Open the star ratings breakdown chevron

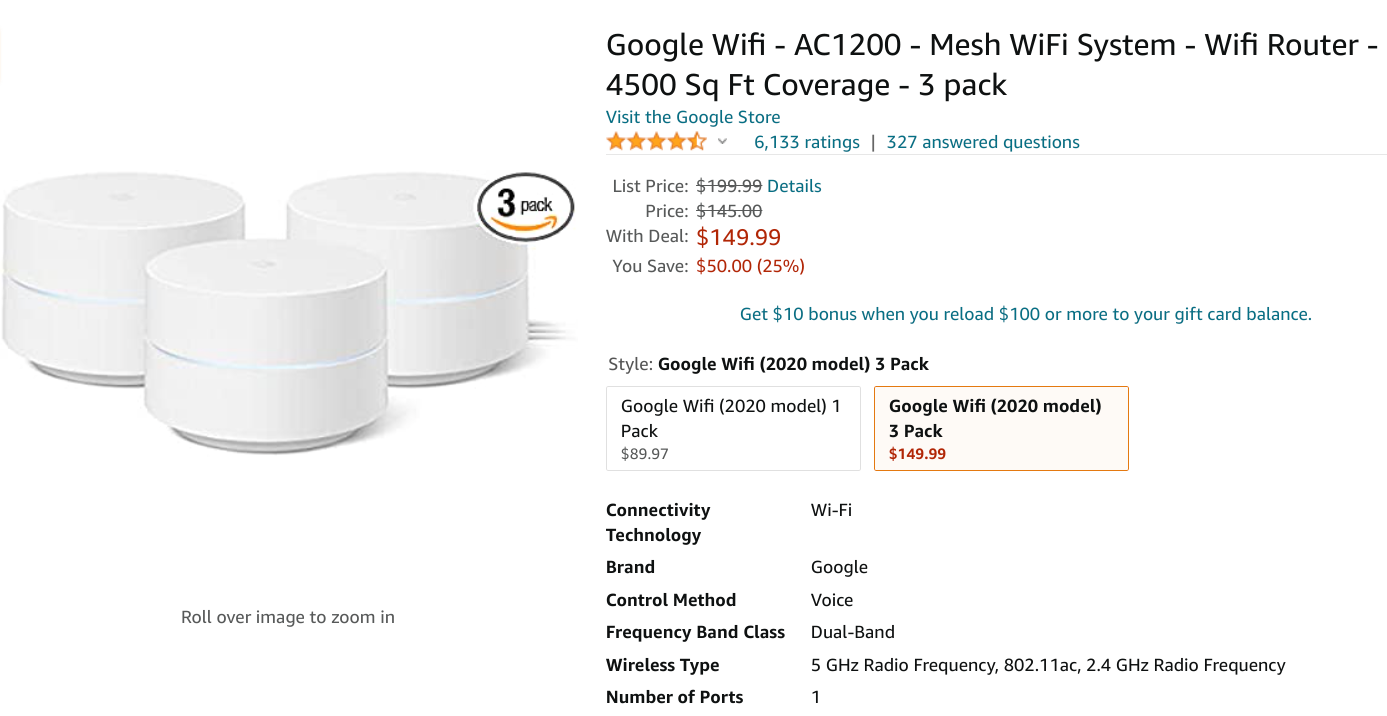722,142
